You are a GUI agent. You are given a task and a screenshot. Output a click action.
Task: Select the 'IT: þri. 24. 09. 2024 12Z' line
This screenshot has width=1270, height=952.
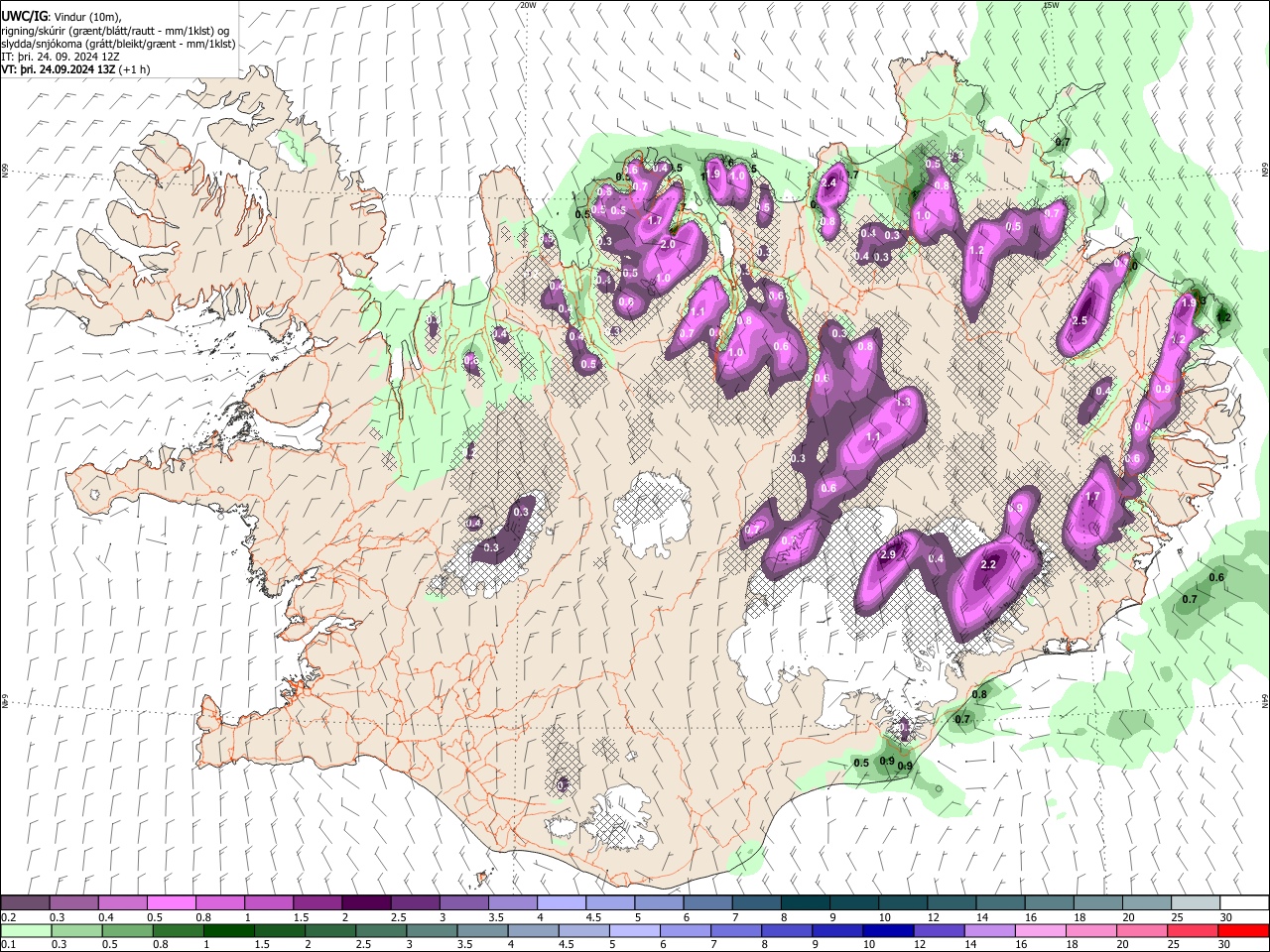60,57
